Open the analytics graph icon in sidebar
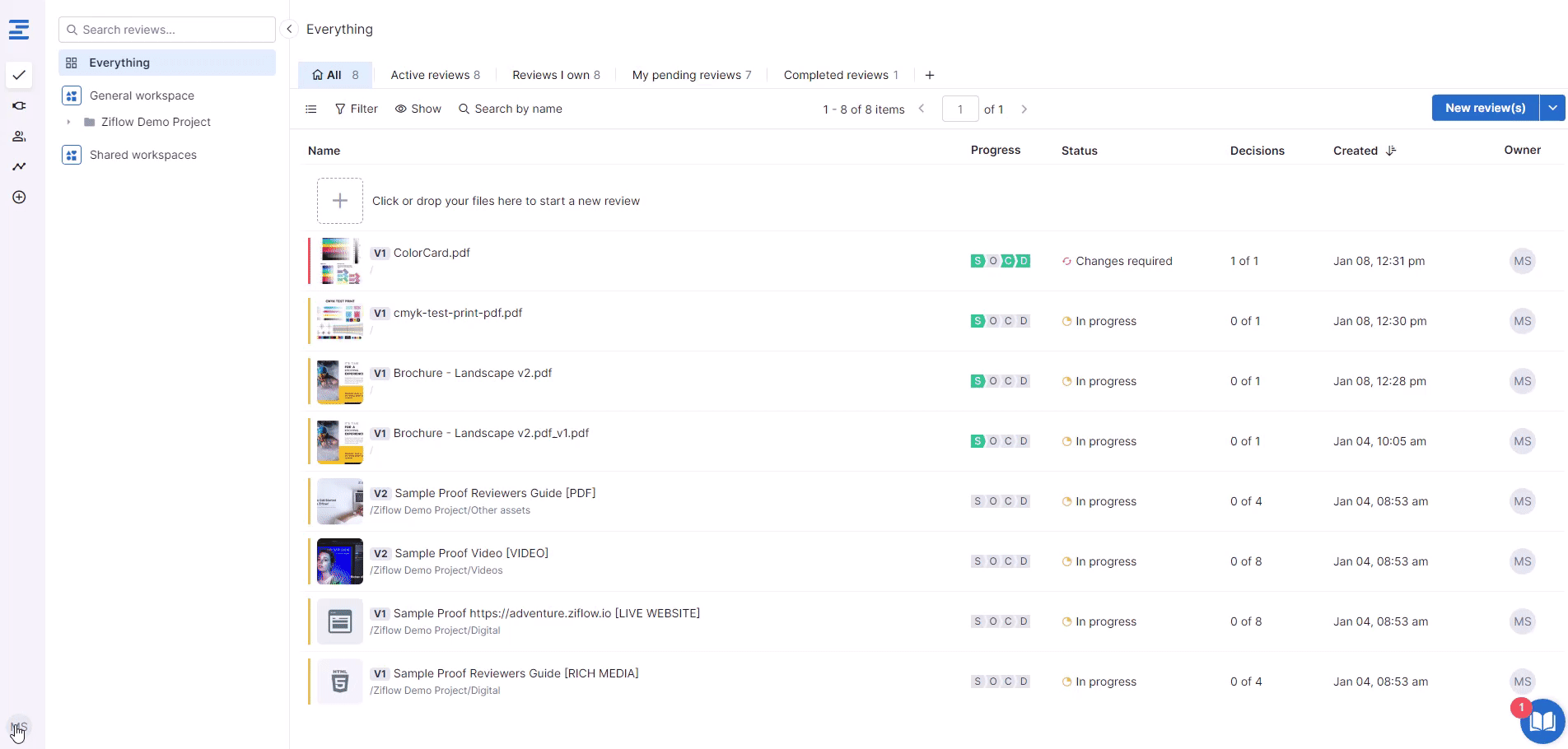The width and height of the screenshot is (1568, 749). pos(19,166)
